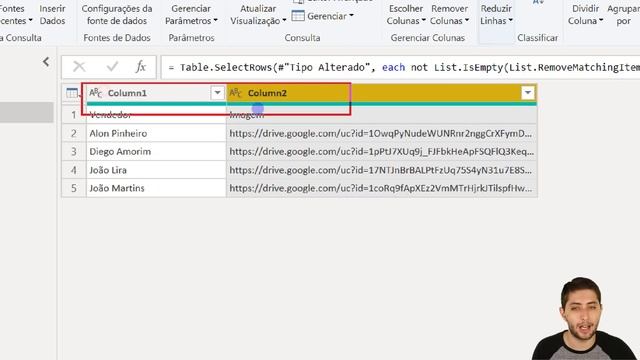Open Escolher Colunas dropdown

(406, 15)
